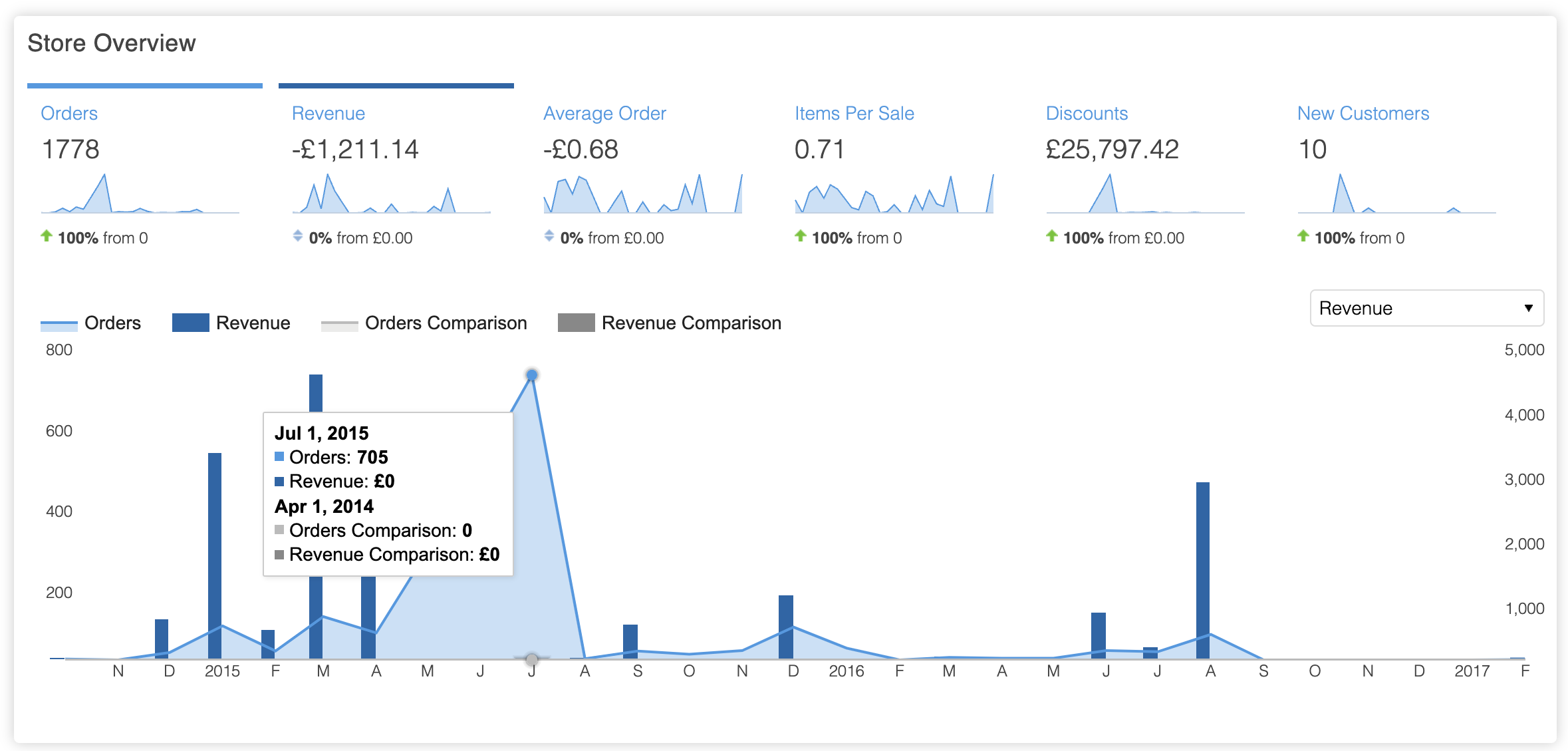Image resolution: width=1568 pixels, height=751 pixels.
Task: Click green up arrow under Items Per Sale
Action: point(801,236)
